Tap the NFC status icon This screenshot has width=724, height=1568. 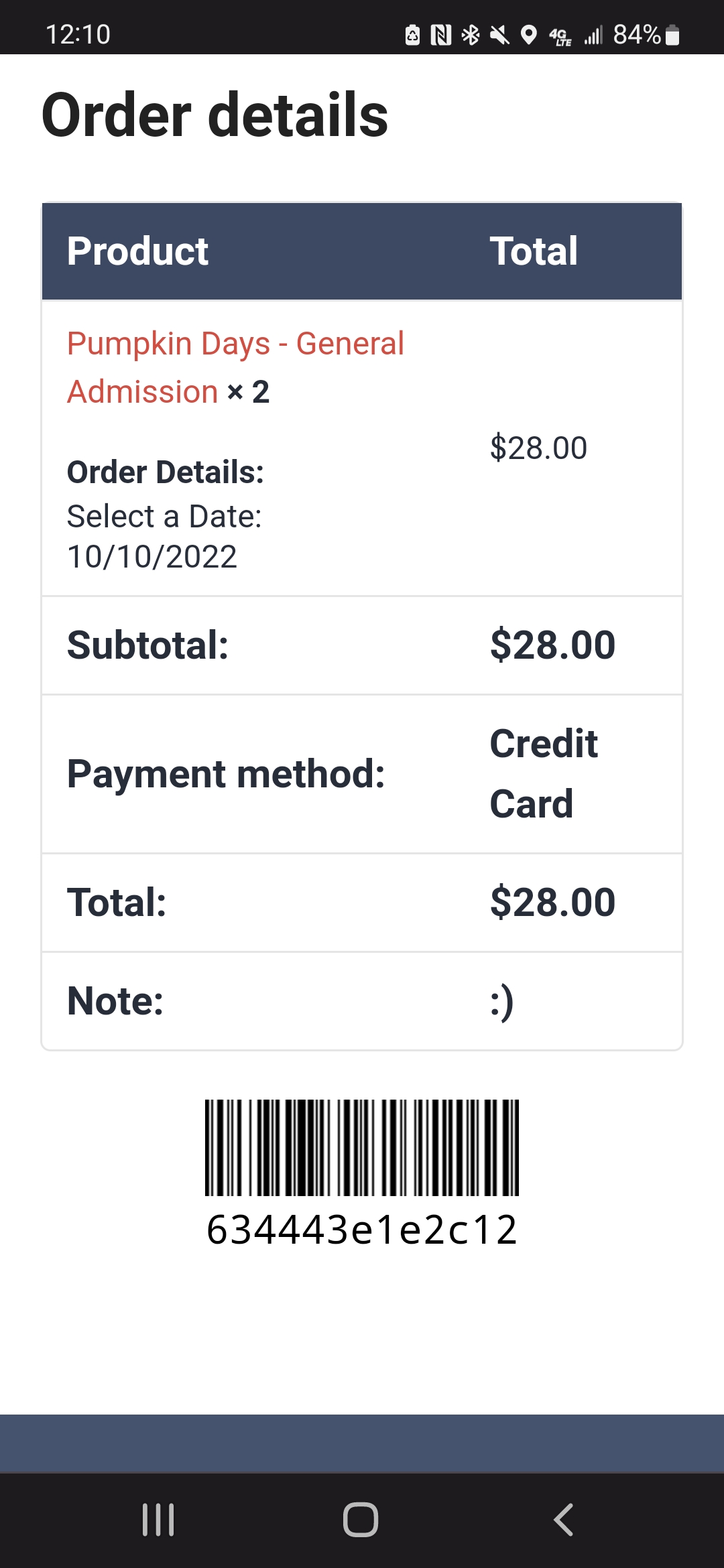click(441, 35)
